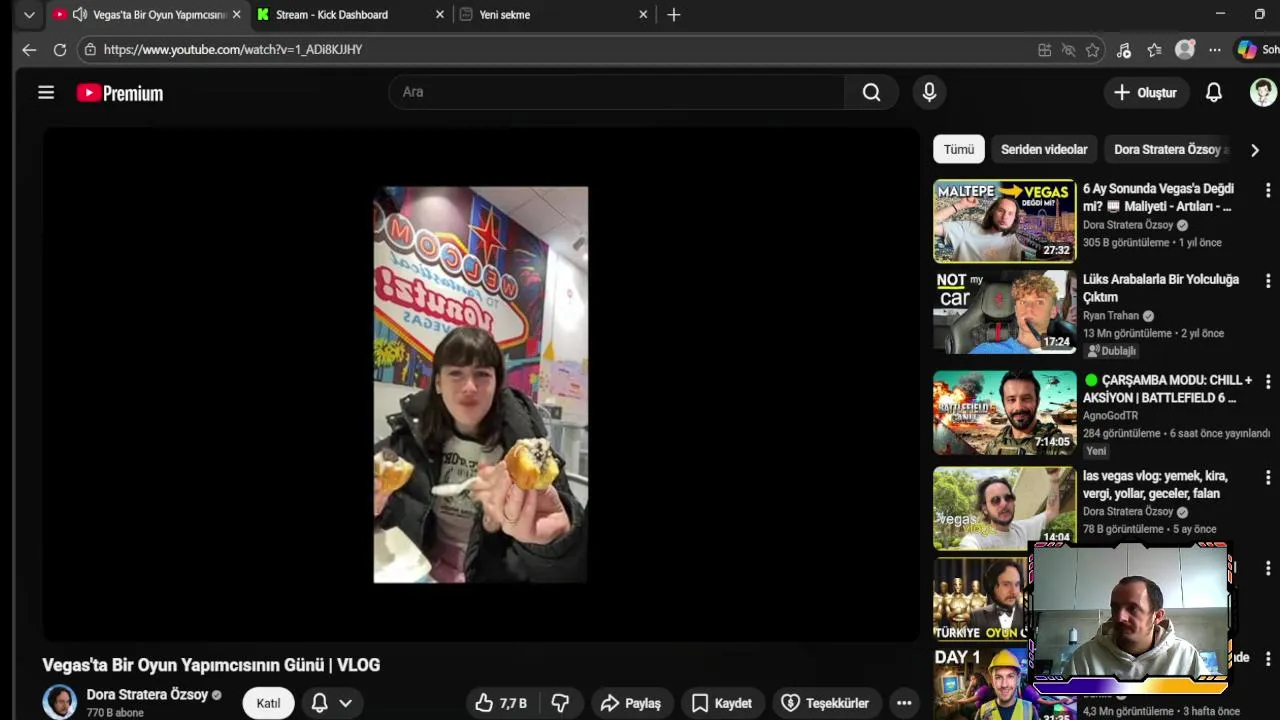Click the video title 'Vegas'ta Bir Oyun Yapımcısının Günü'
1280x720 pixels.
pyautogui.click(x=211, y=665)
